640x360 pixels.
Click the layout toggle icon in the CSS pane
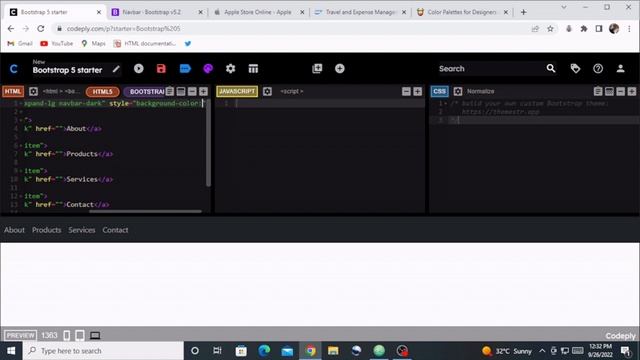(x=609, y=91)
